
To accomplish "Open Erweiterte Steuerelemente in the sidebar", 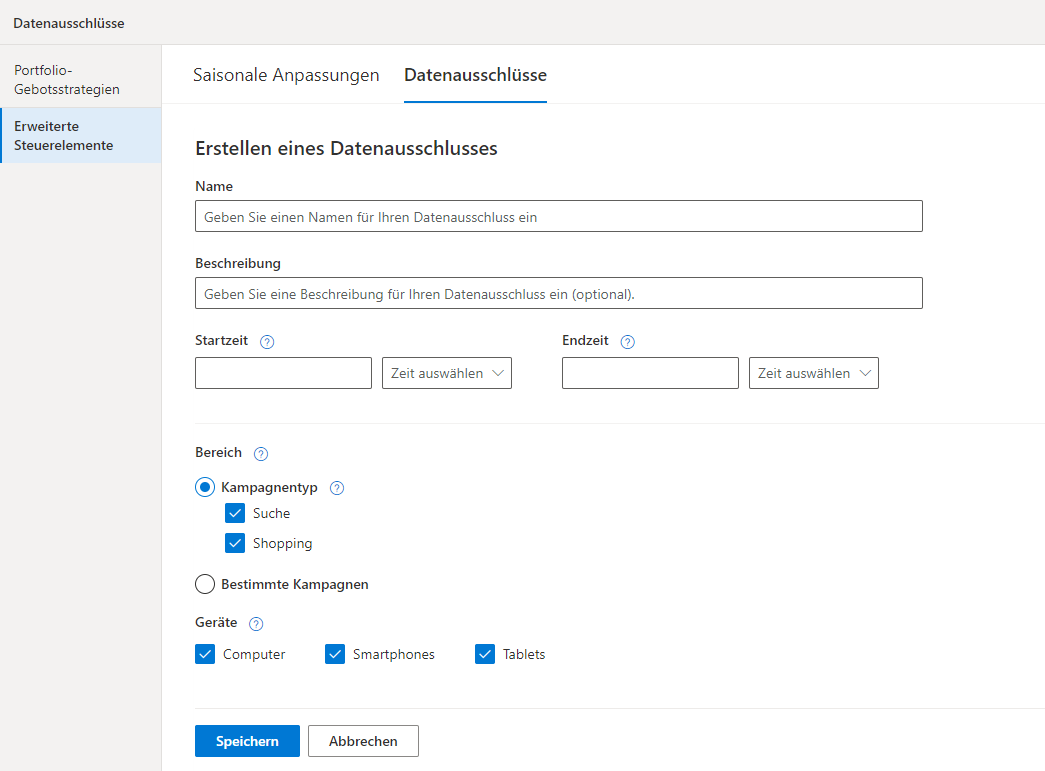I will pos(81,135).
